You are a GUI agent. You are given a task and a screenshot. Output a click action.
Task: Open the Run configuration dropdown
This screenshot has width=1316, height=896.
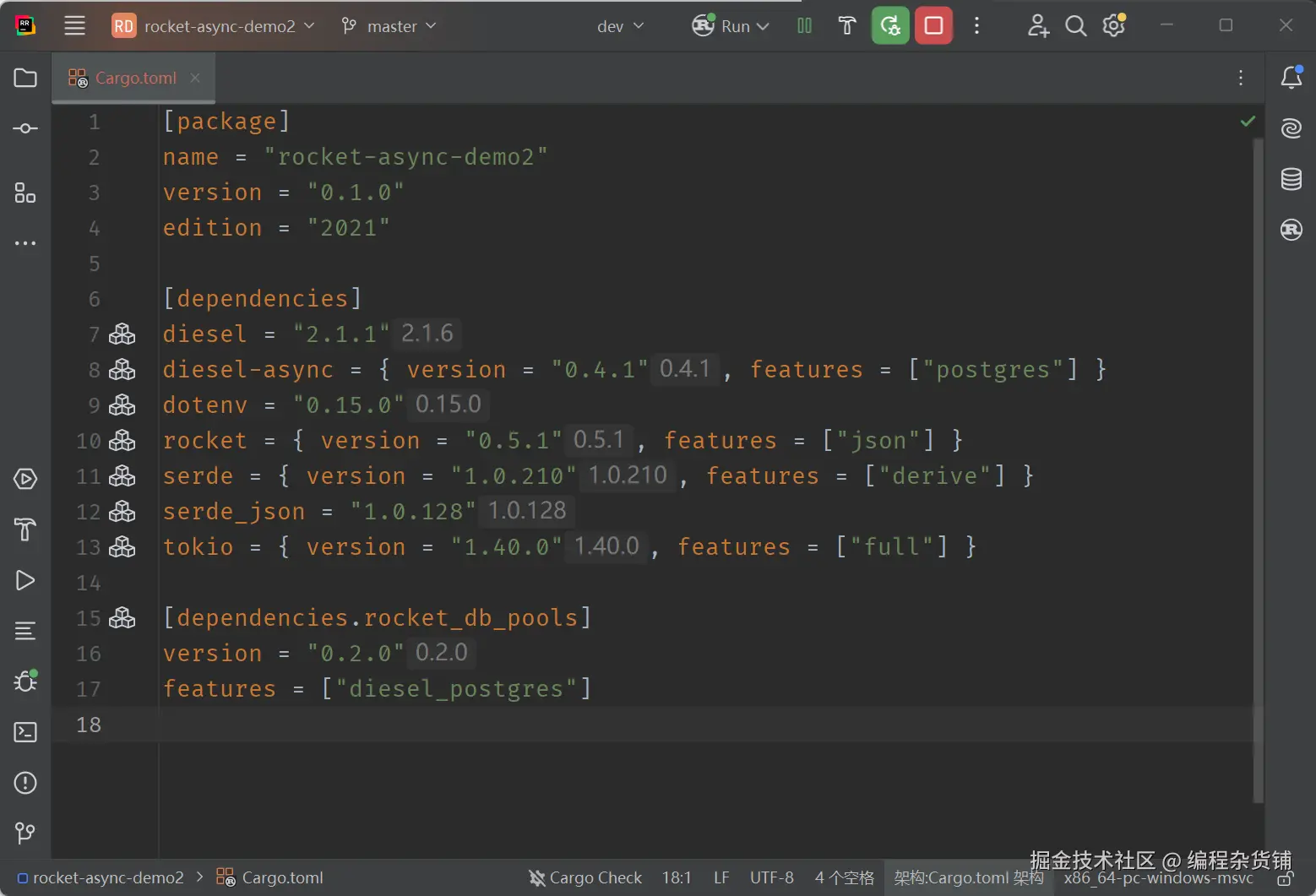731,26
